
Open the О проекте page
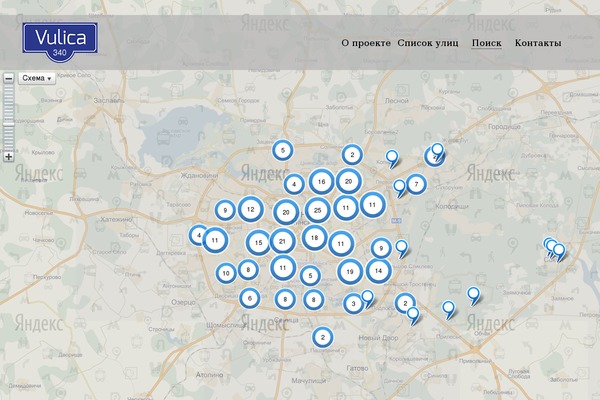pos(366,43)
